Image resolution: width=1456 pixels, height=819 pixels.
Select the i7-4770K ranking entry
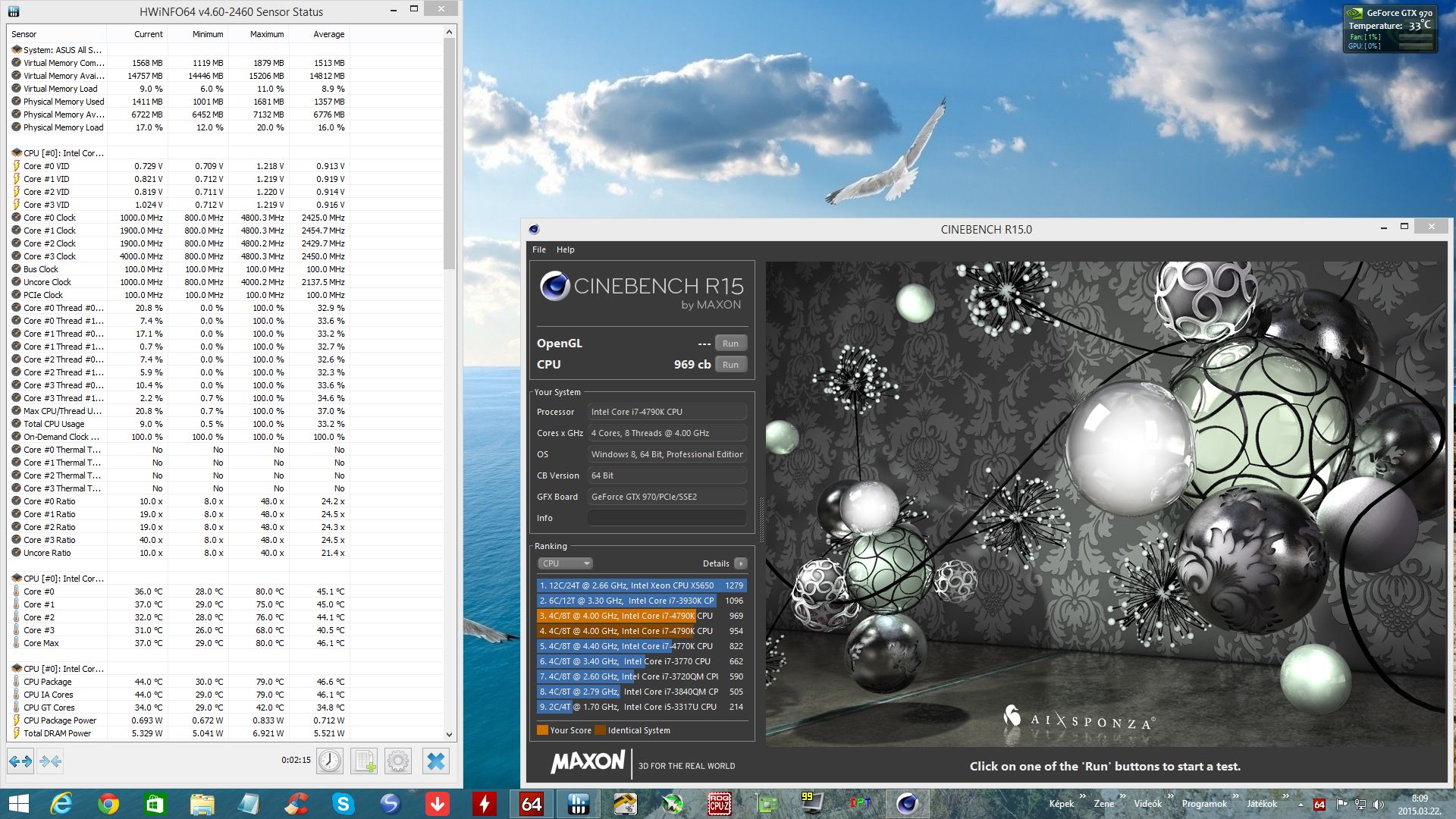[x=642, y=646]
